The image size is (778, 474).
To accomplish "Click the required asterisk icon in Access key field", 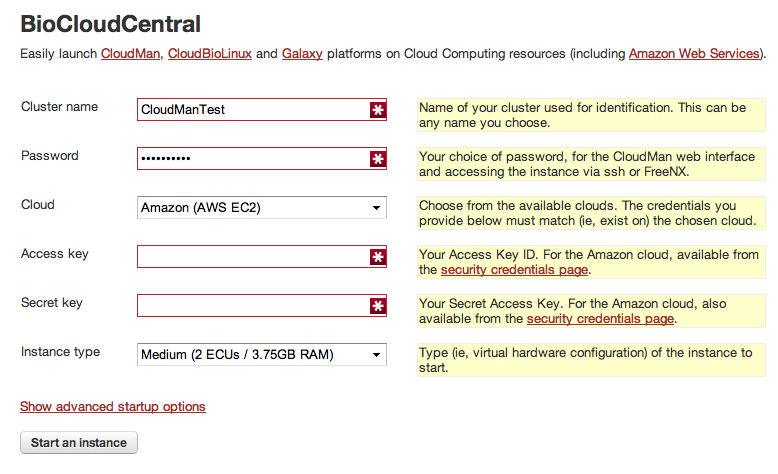I will pyautogui.click(x=378, y=257).
